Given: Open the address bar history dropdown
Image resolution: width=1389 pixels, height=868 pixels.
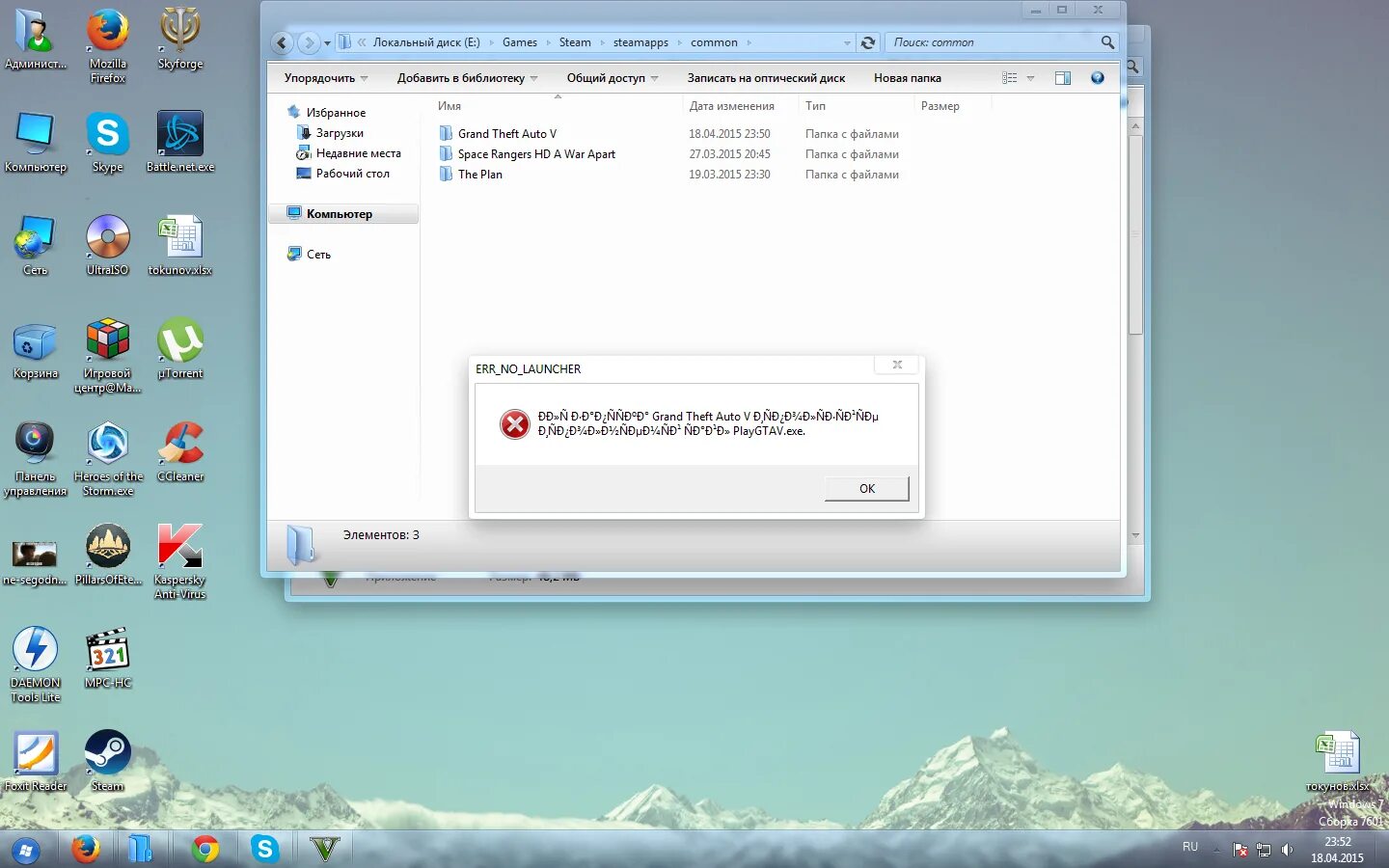Looking at the screenshot, I should tap(847, 42).
